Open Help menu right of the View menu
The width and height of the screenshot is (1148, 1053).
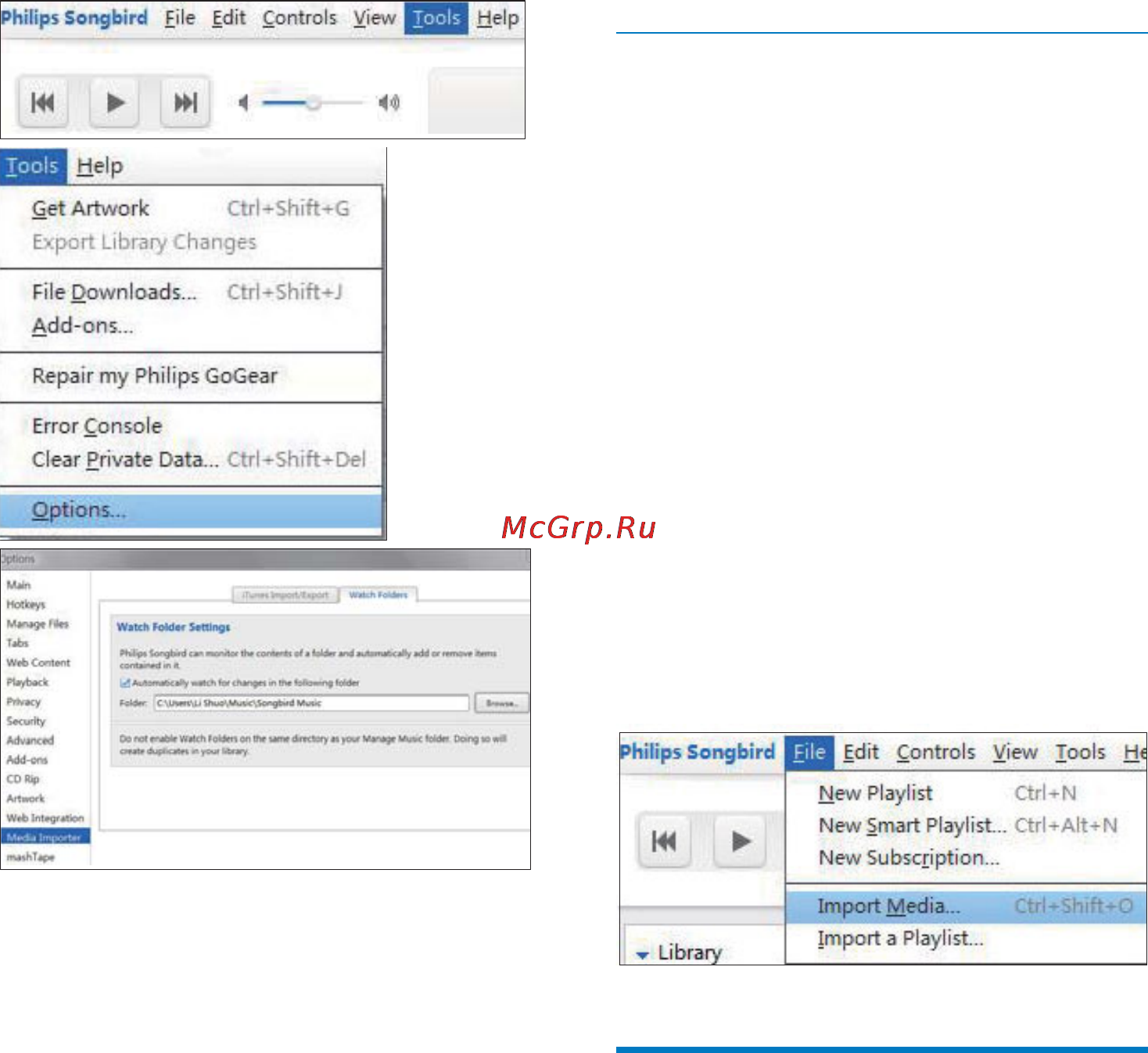(x=497, y=17)
